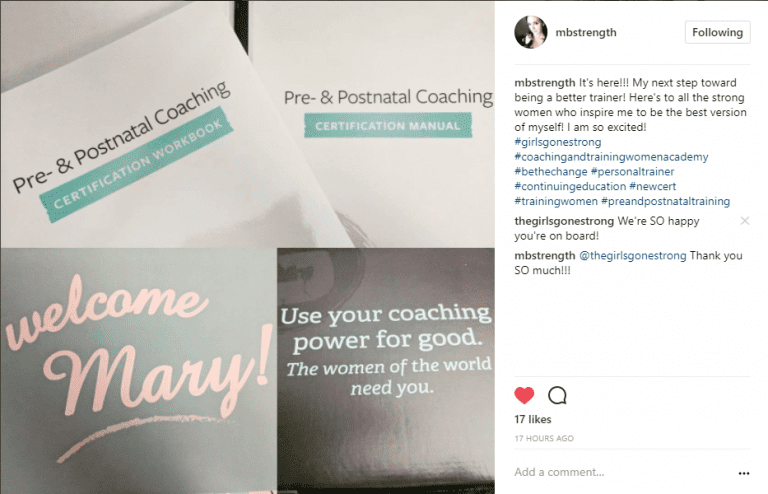The width and height of the screenshot is (768, 494).
Task: Click the 17 hours ago timestamp
Action: pyautogui.click(x=544, y=438)
